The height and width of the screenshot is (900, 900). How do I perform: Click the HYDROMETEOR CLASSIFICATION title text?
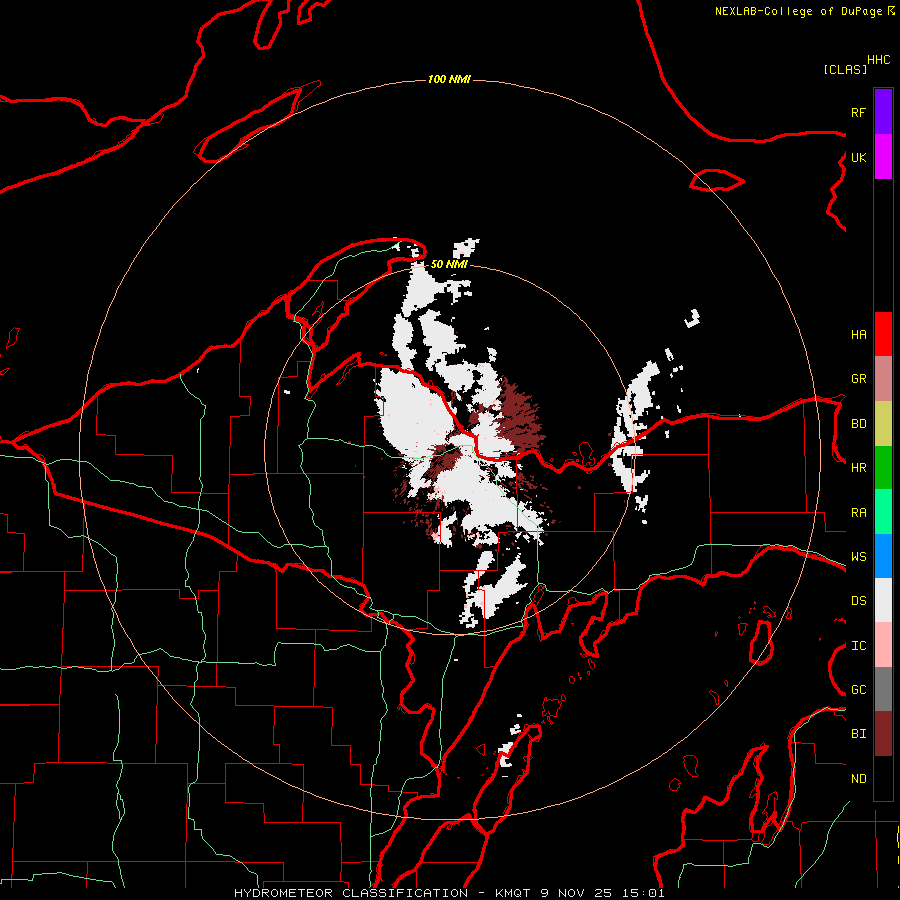pos(351,893)
